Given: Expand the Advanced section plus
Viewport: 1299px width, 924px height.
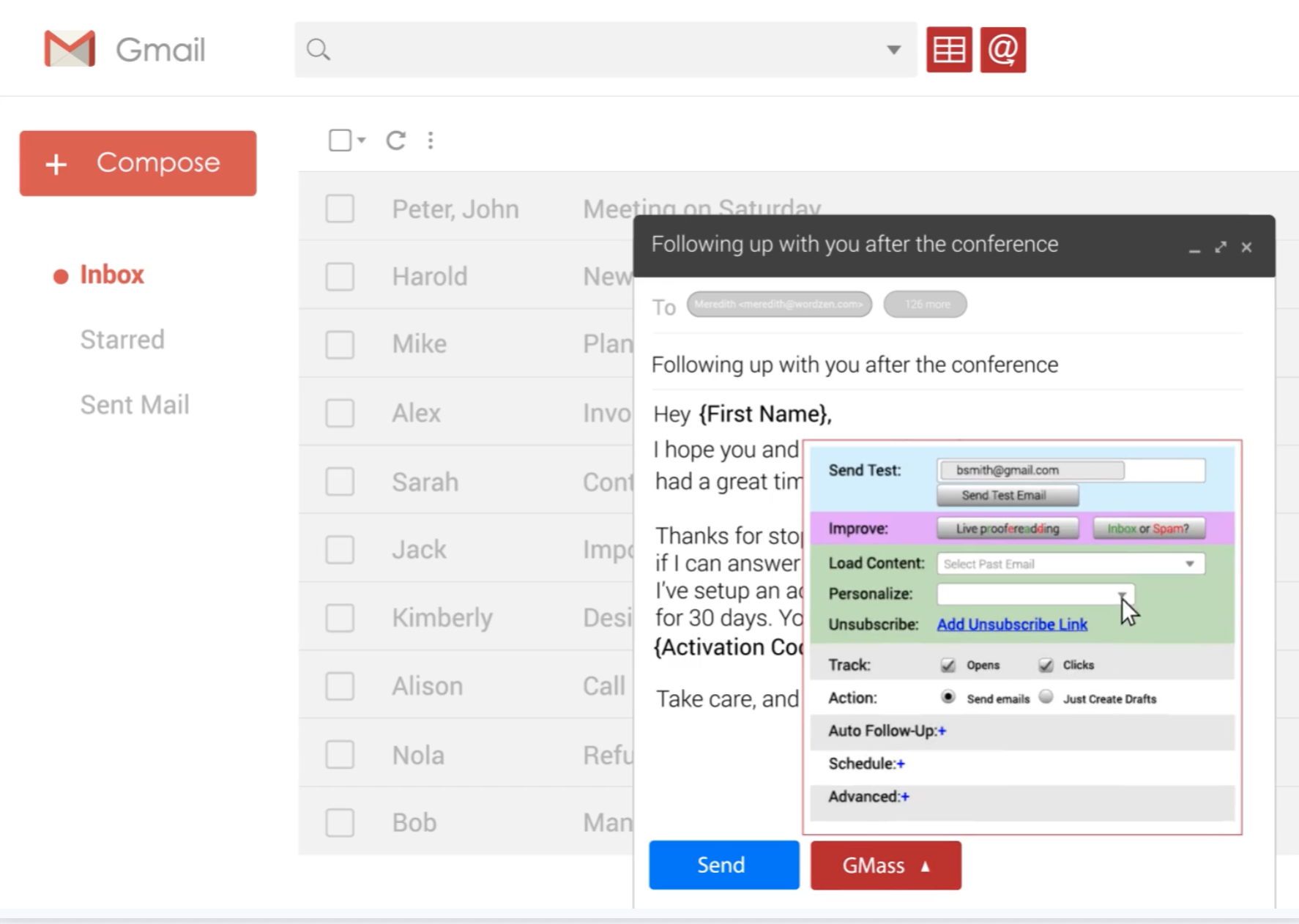Looking at the screenshot, I should (x=906, y=797).
